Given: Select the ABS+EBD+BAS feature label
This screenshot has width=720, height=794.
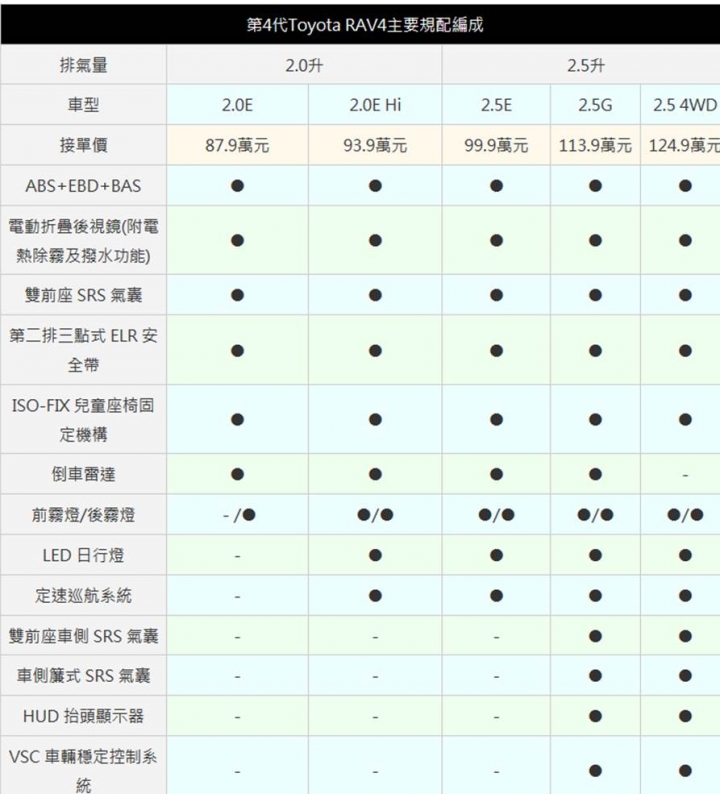Looking at the screenshot, I should tap(84, 186).
